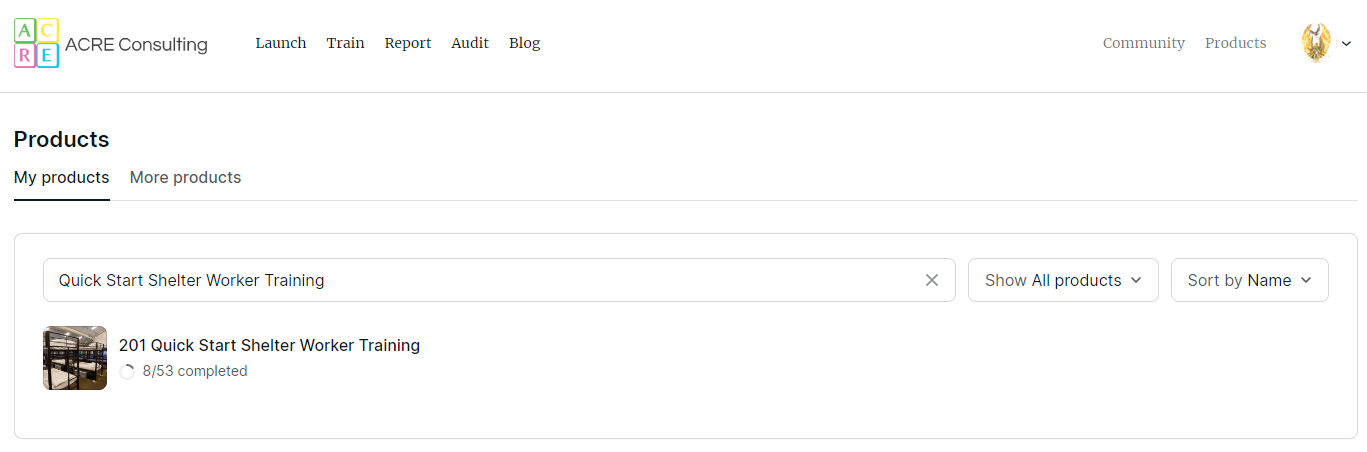Clear the search field with X icon
Screen dimensions: 1367x452
932,280
